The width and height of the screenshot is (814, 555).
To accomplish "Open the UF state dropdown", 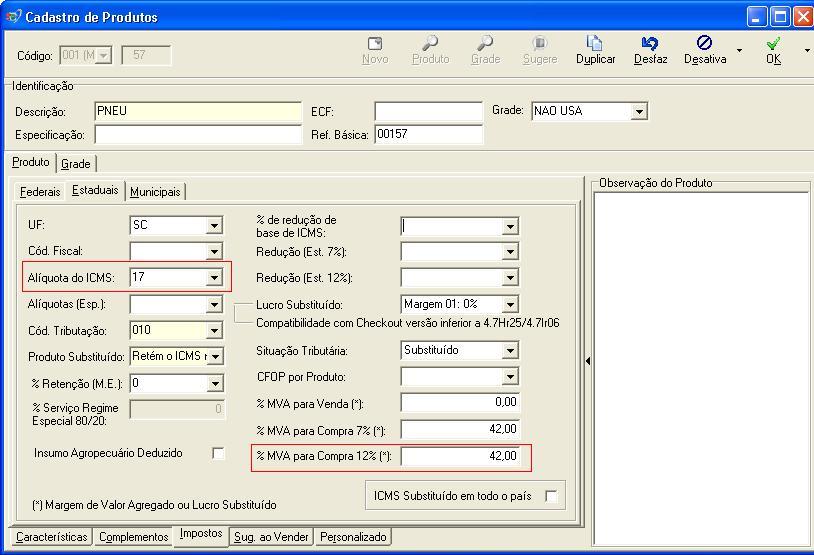I will tap(214, 226).
